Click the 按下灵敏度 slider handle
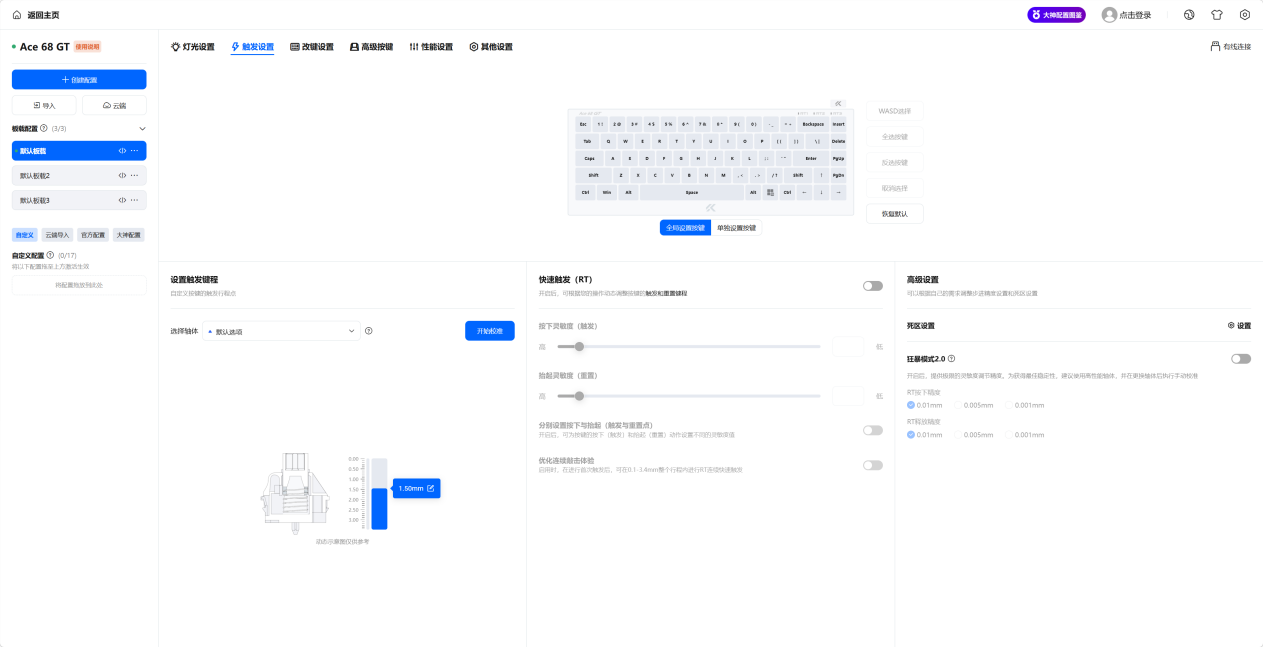 tap(578, 347)
